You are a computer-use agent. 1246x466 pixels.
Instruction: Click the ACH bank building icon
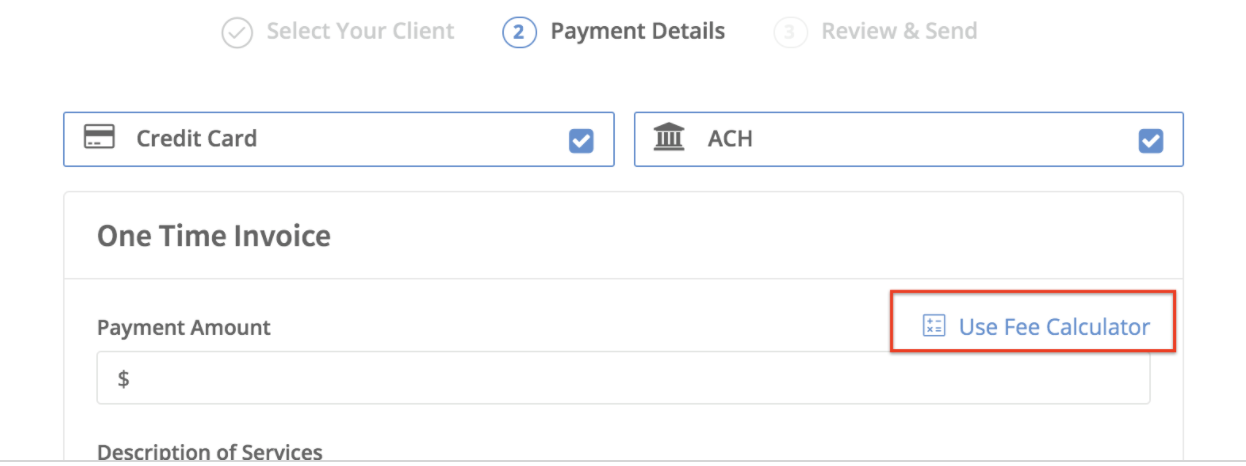[669, 137]
